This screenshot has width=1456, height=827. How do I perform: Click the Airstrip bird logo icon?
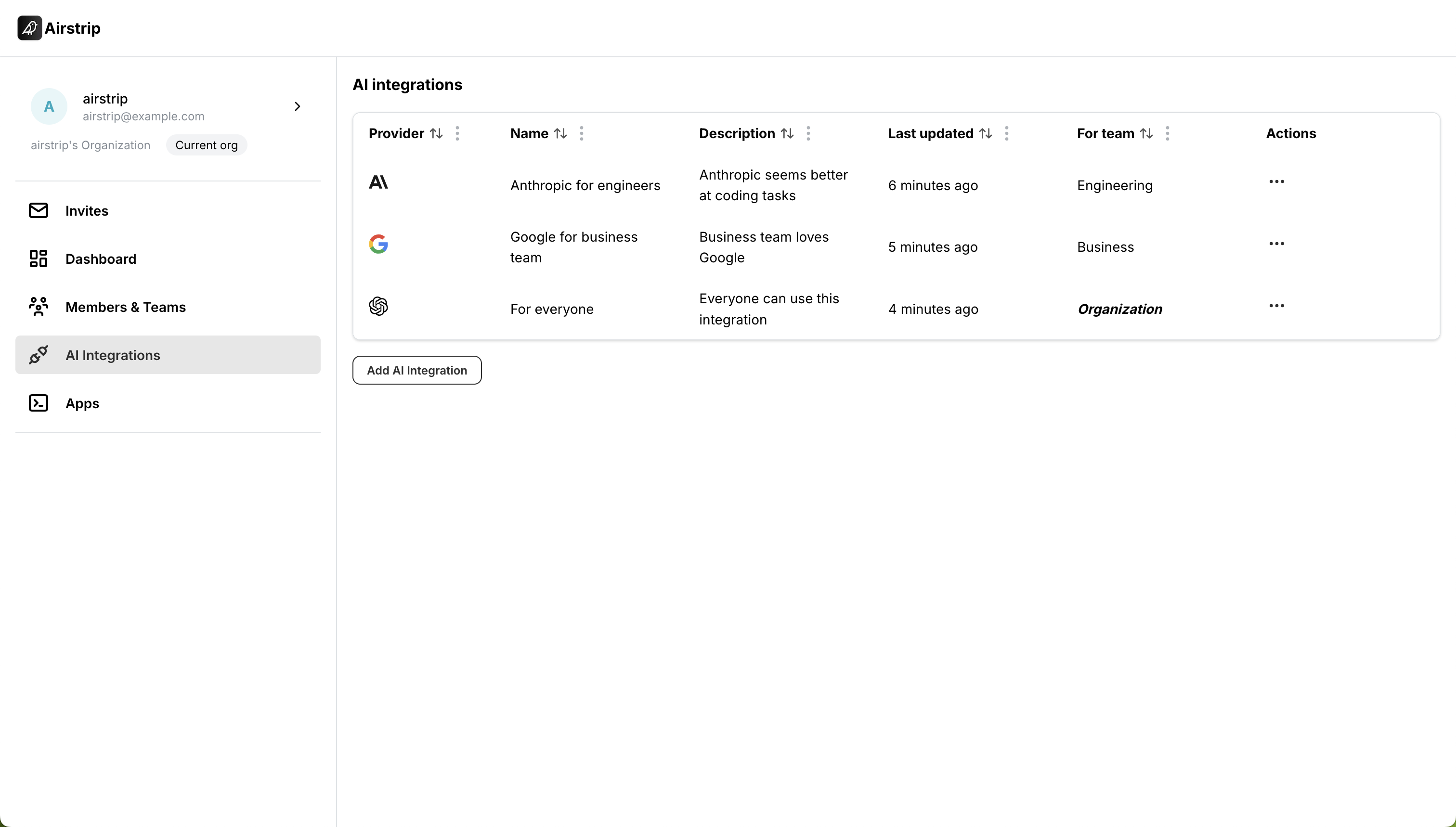click(x=29, y=28)
